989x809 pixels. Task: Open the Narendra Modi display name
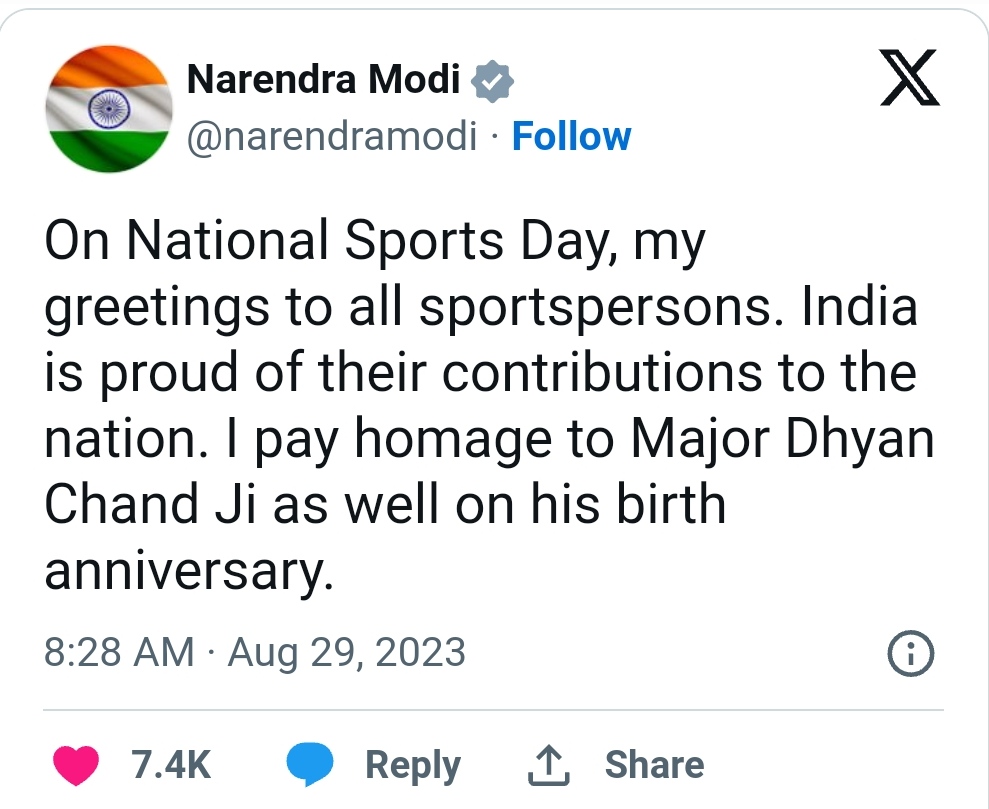pyautogui.click(x=323, y=81)
